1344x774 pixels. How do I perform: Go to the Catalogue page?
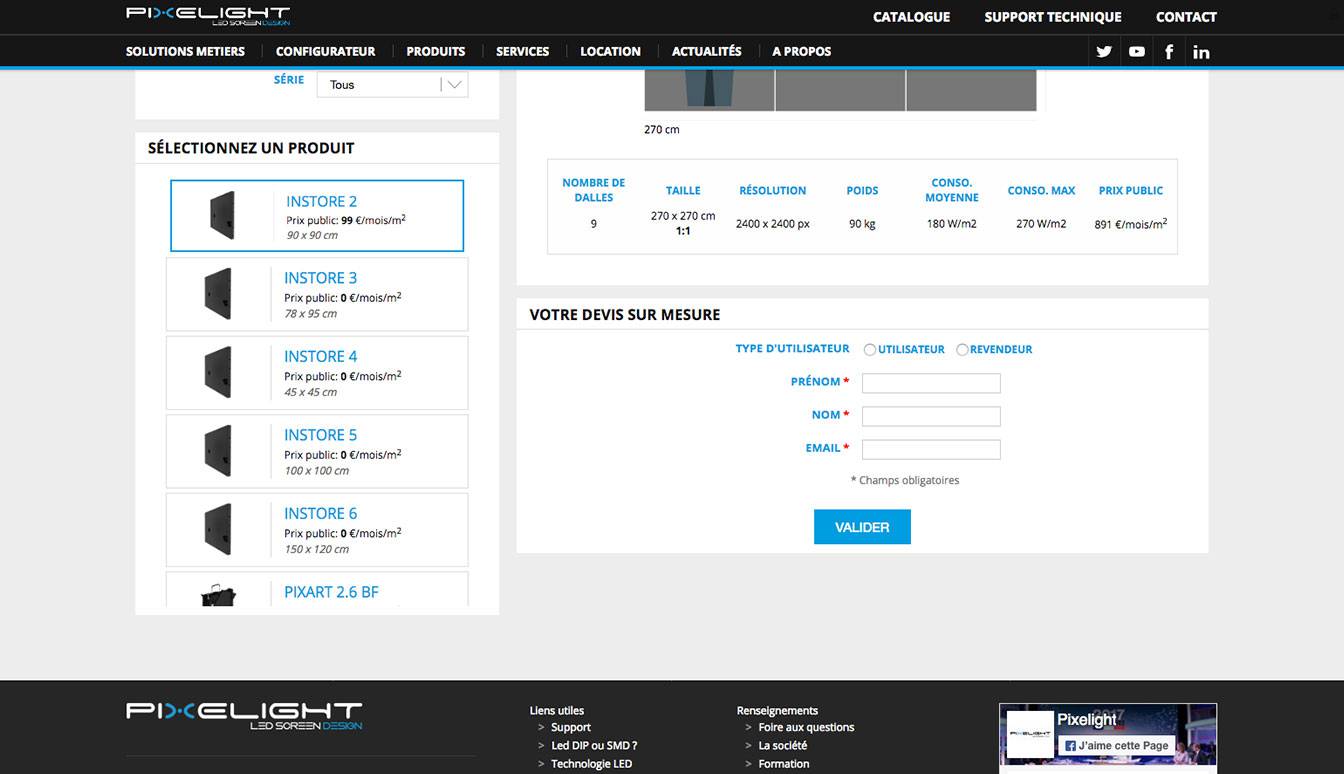click(911, 17)
